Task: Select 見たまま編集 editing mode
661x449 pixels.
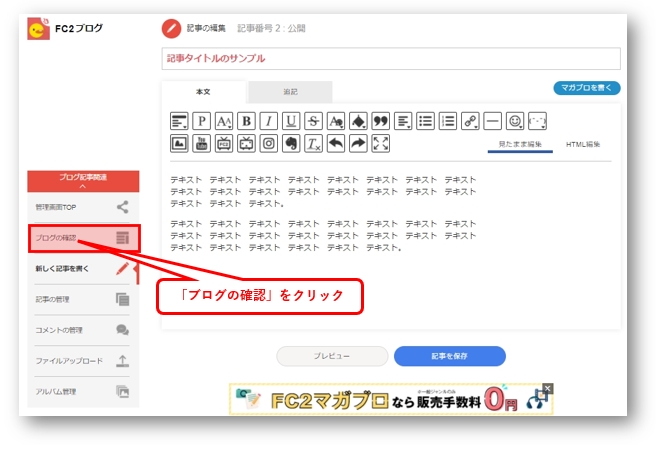Action: (x=520, y=144)
